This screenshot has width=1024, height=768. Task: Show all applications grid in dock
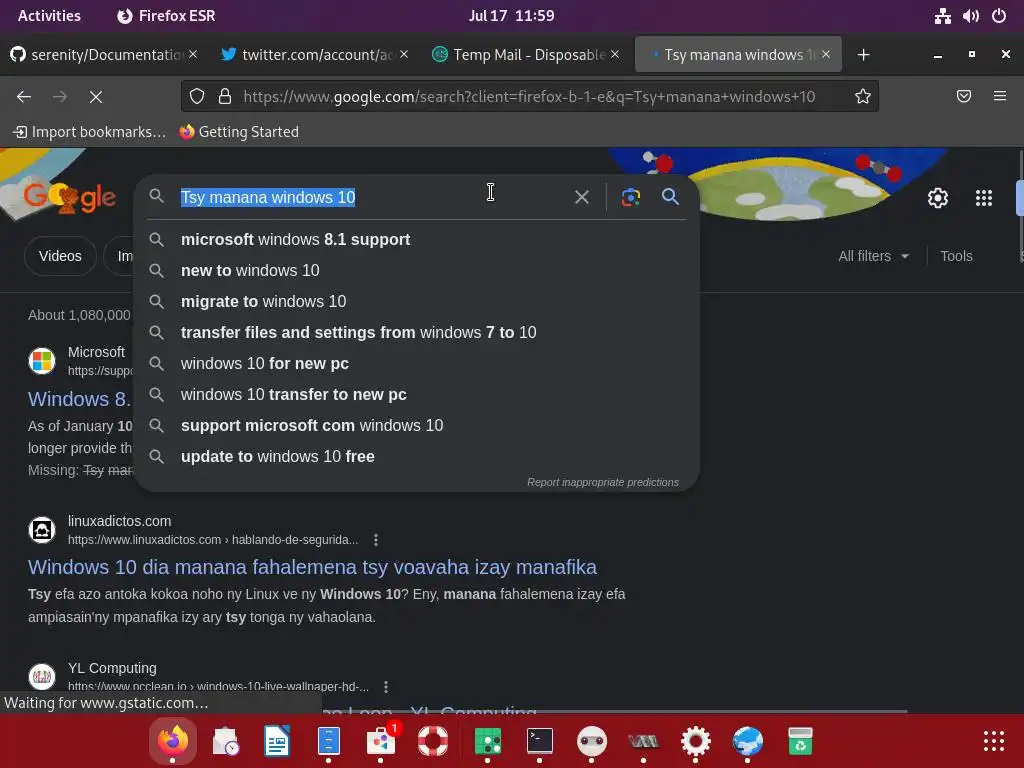pos(993,741)
